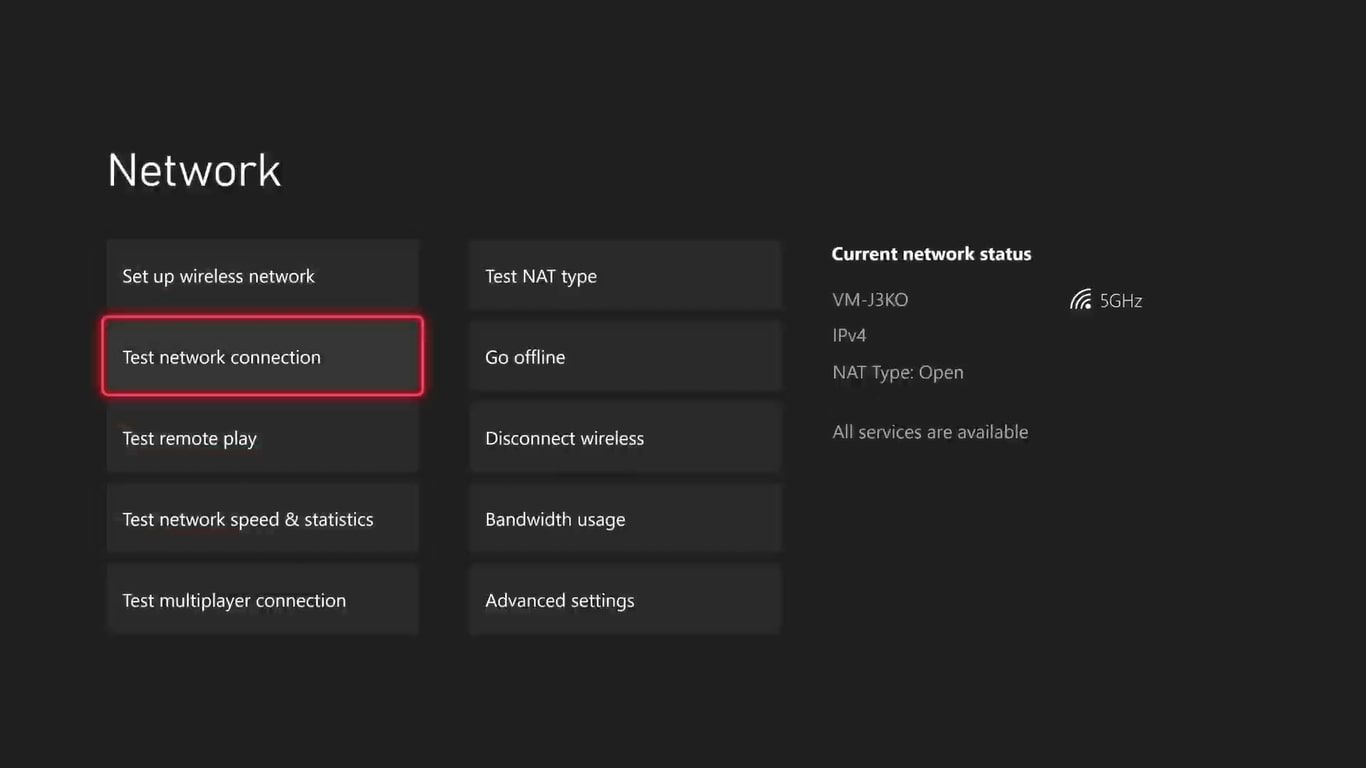Click the 5GHz Wi-Fi signal strength icon

(x=1080, y=299)
